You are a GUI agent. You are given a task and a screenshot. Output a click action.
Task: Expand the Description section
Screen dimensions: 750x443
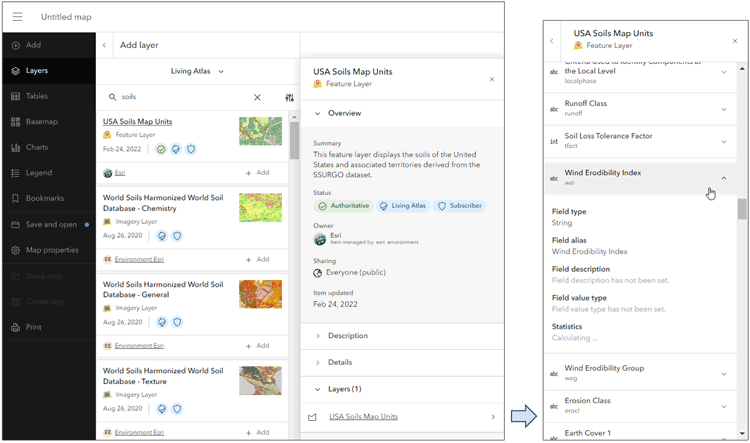pos(318,336)
